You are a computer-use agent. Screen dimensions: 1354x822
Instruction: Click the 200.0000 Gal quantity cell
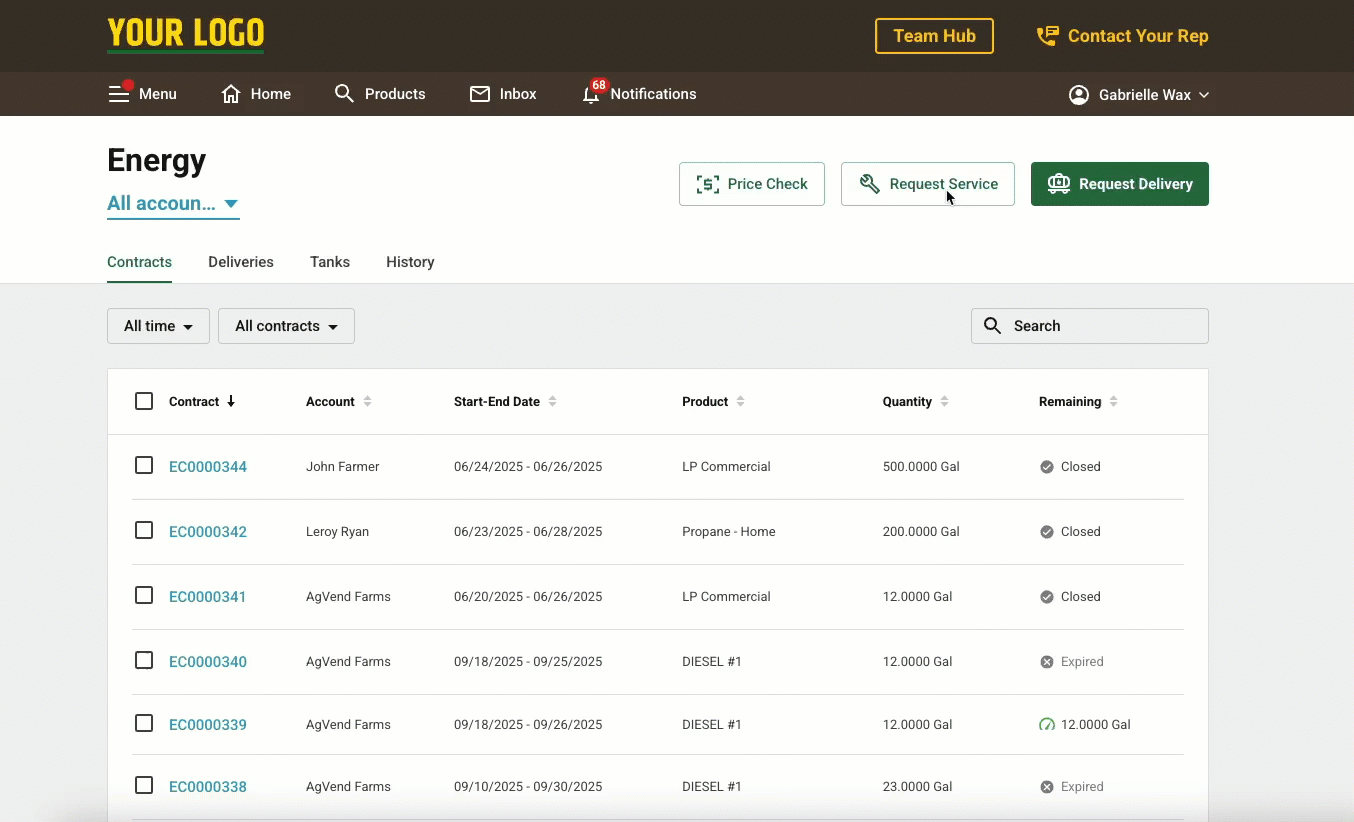(x=921, y=532)
